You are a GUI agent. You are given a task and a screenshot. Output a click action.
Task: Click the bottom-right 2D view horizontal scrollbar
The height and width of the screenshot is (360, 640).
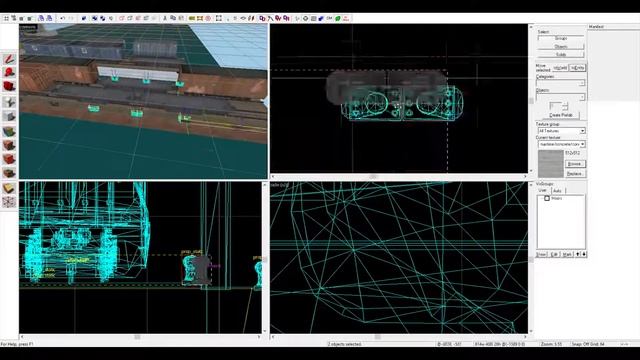[399, 337]
